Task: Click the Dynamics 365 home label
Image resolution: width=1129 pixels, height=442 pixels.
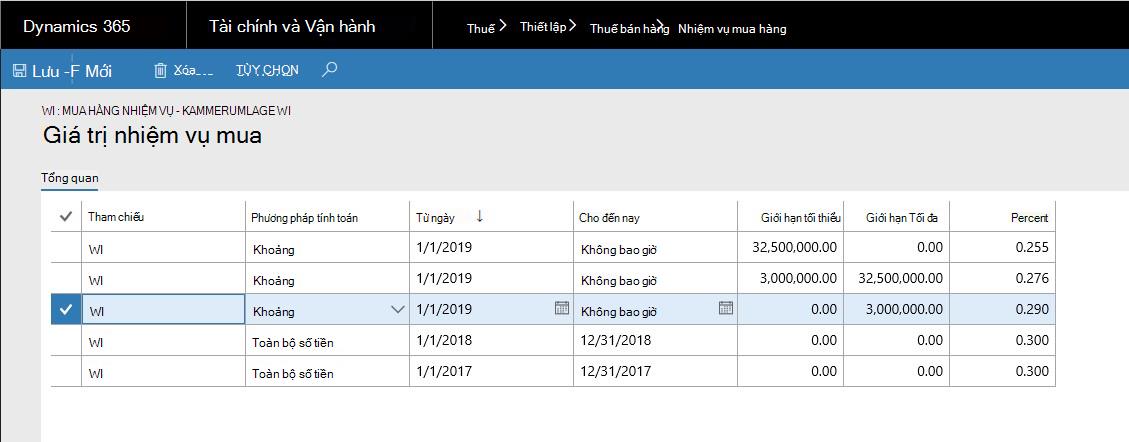Action: pos(77,27)
